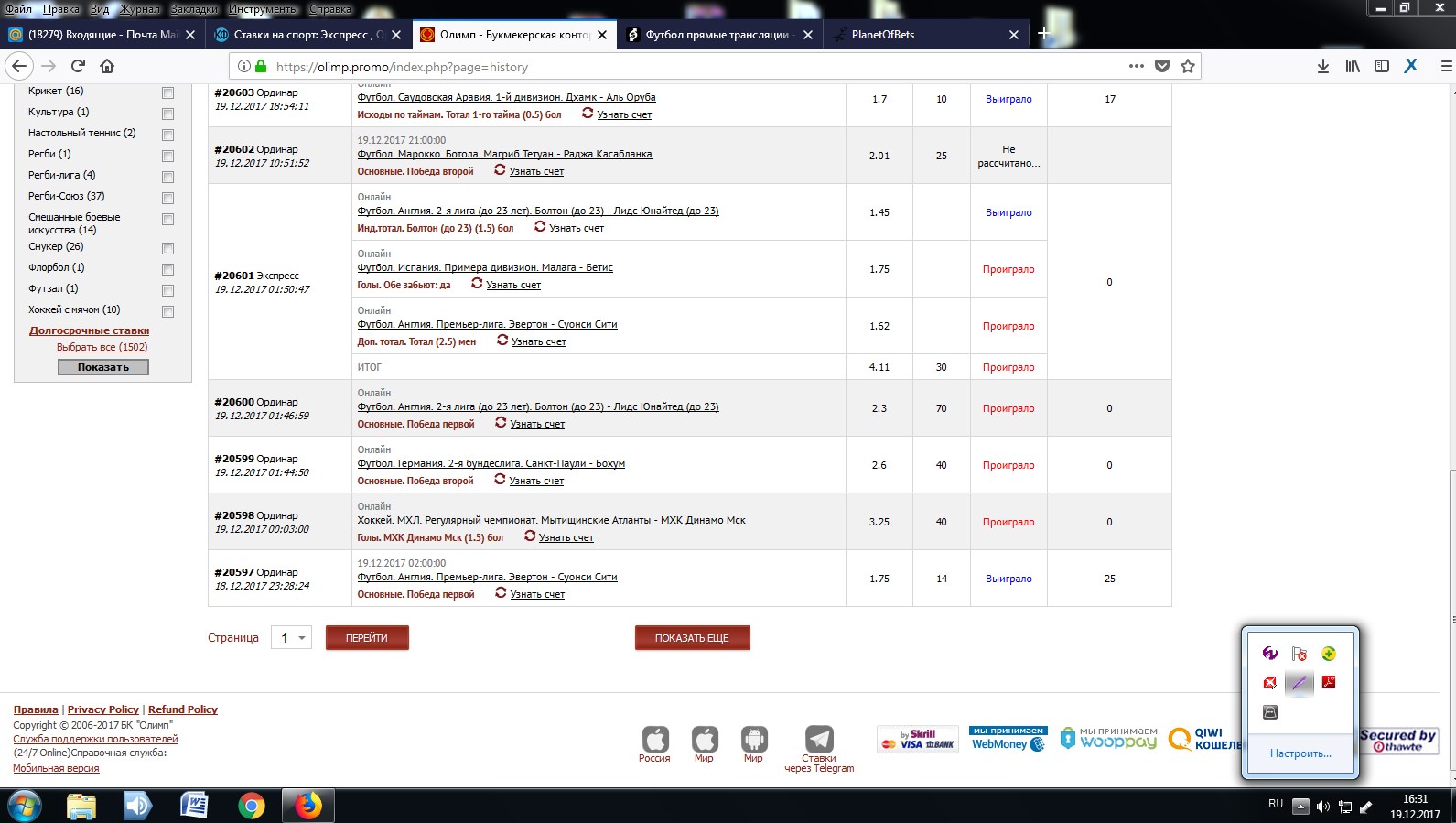
Task: Open the file explorer taskbar icon
Action: point(81,806)
